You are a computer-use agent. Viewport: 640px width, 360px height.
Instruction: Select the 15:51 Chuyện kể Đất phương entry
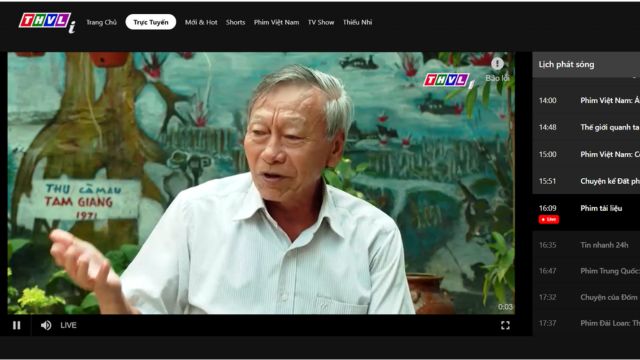coord(586,181)
